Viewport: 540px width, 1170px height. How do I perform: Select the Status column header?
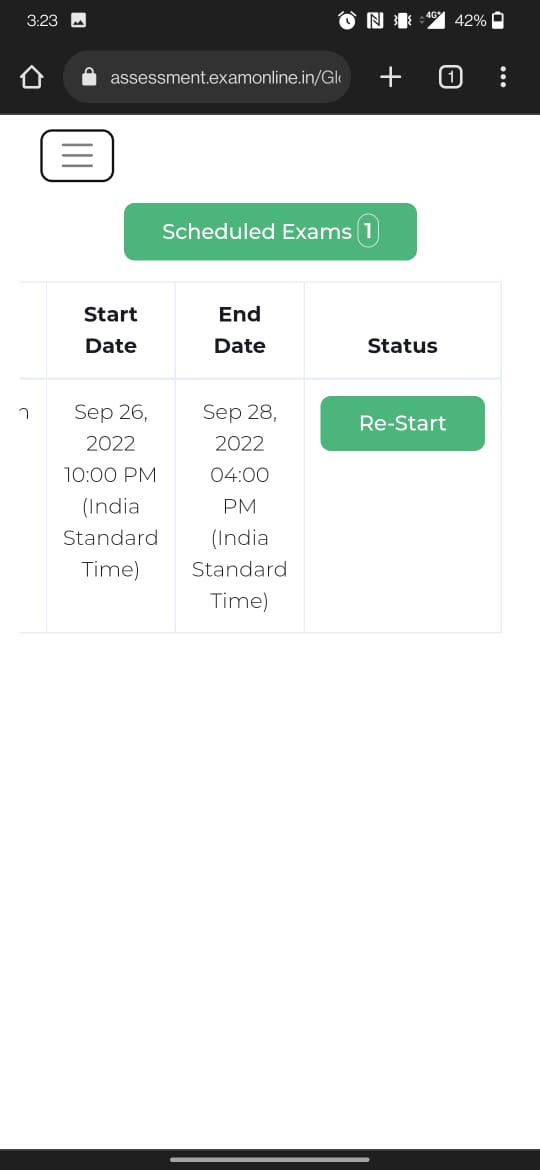click(403, 346)
